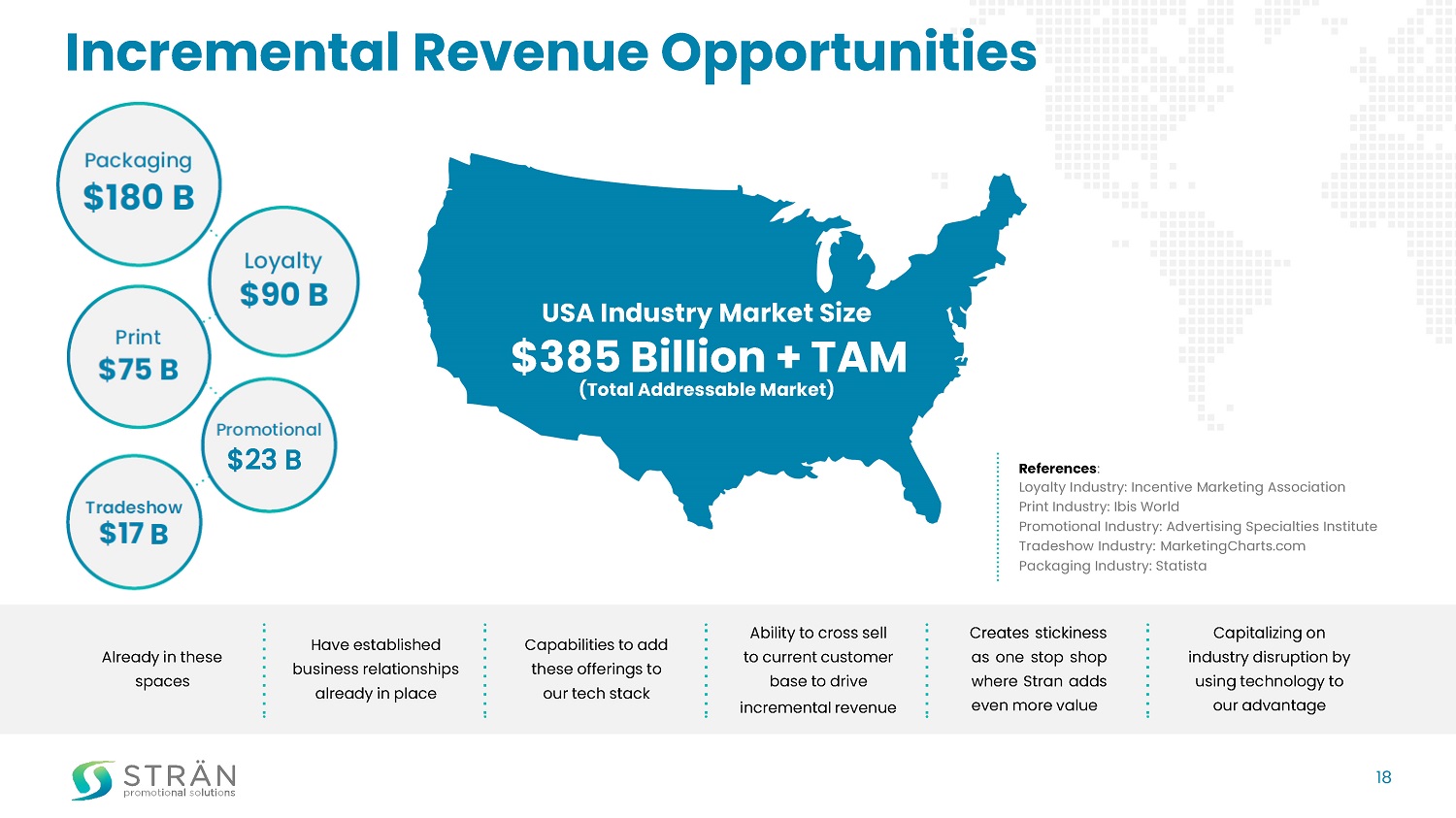Screen dimensions: 1456x818
Task: Select the $385 Billion + TAM text
Action: (x=709, y=357)
